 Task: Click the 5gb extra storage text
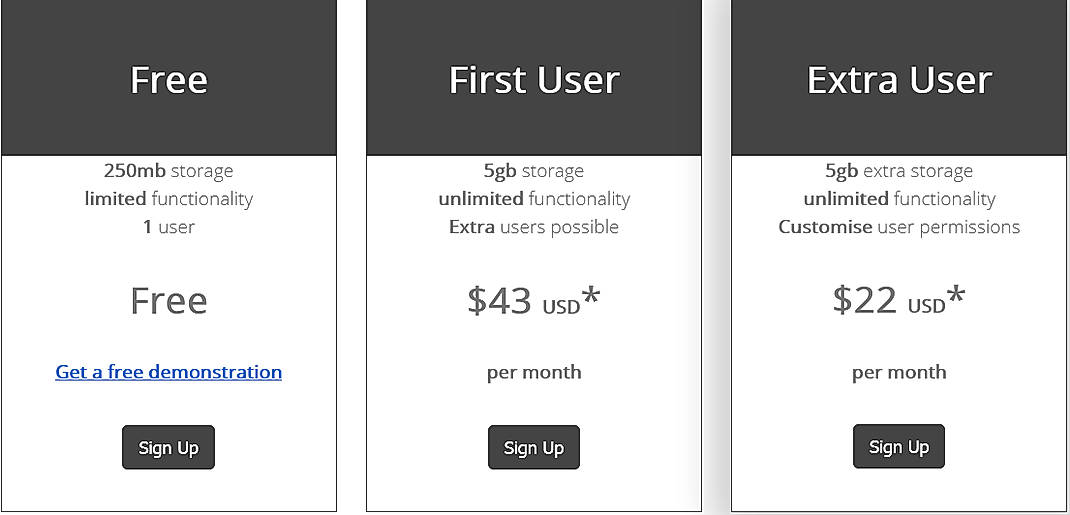(x=899, y=171)
